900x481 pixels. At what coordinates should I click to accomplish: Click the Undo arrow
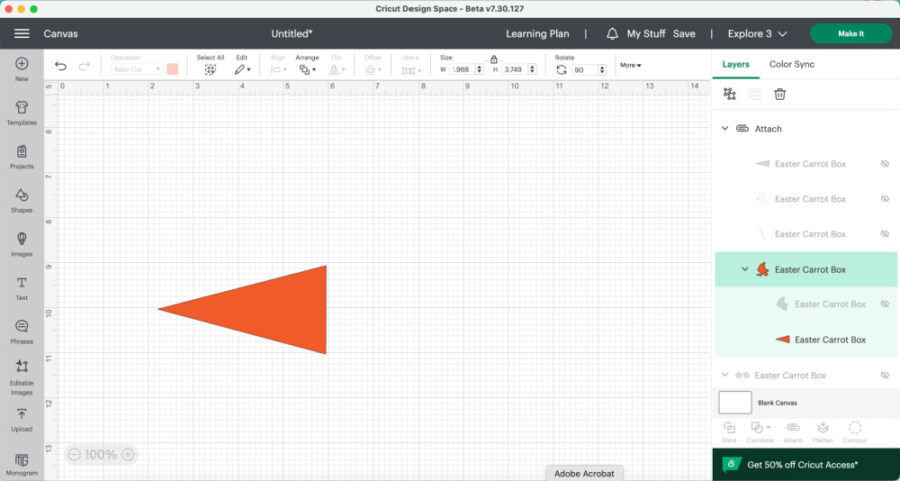coord(61,67)
